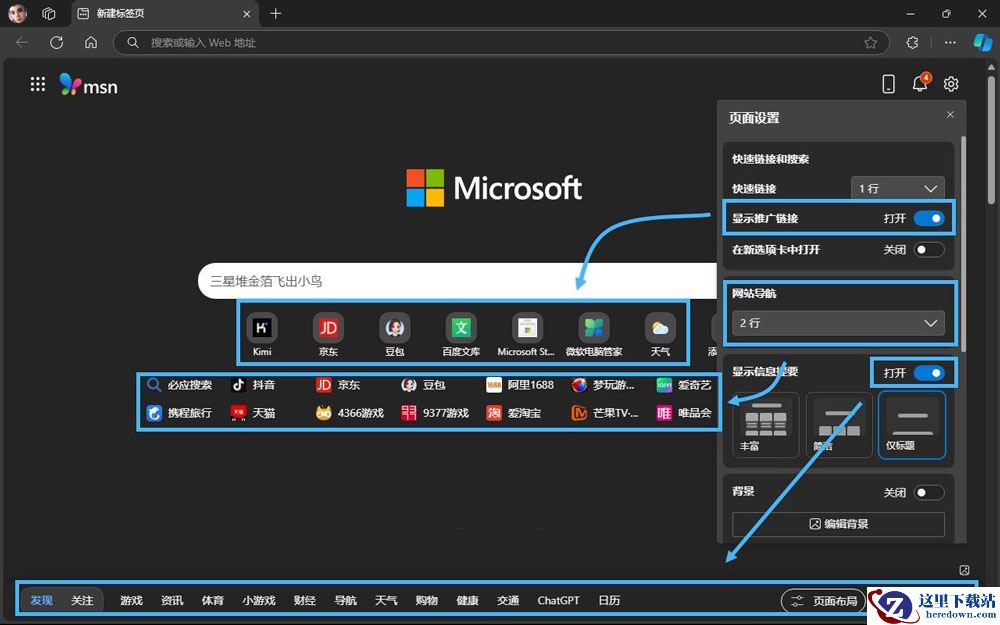The height and width of the screenshot is (625, 1000).
Task: Open the 页面布局 button
Action: tap(823, 601)
